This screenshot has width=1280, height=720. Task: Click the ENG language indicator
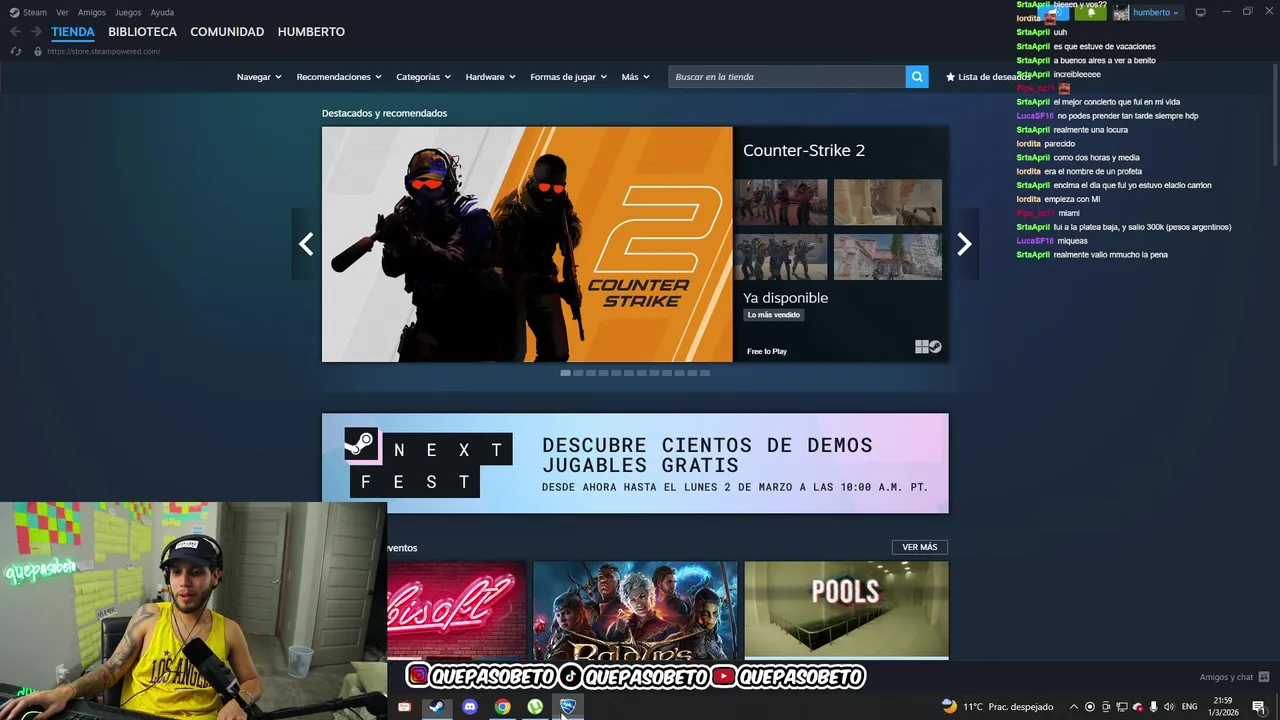pos(1190,707)
